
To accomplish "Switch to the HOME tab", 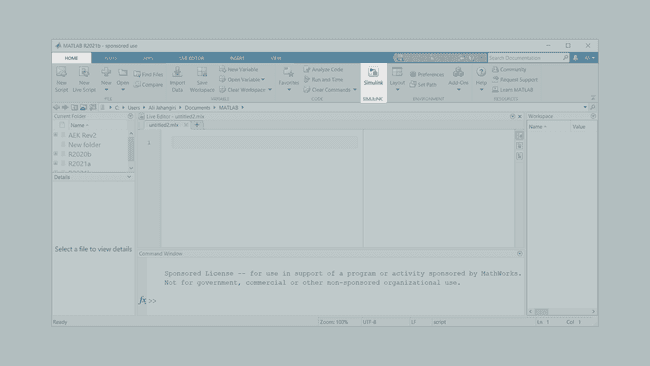I will pos(71,58).
